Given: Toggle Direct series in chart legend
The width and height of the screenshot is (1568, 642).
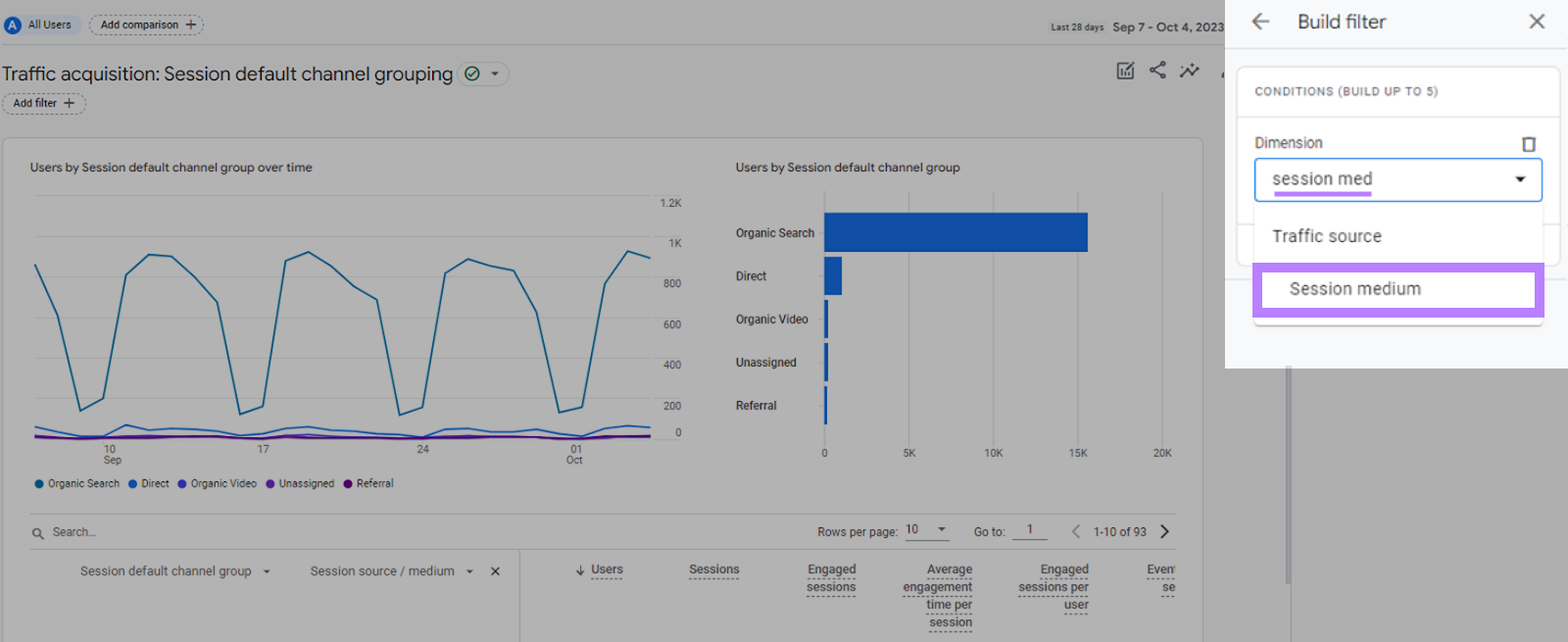Looking at the screenshot, I should [149, 483].
